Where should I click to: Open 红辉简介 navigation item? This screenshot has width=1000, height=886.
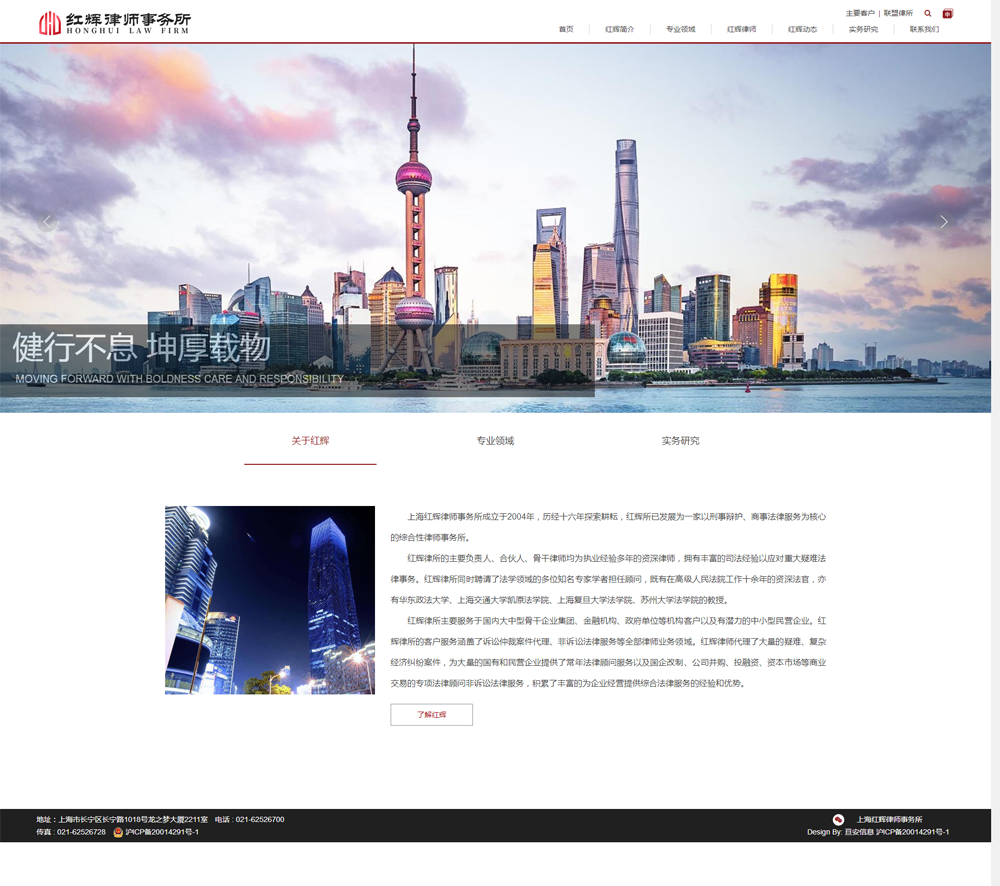point(619,29)
